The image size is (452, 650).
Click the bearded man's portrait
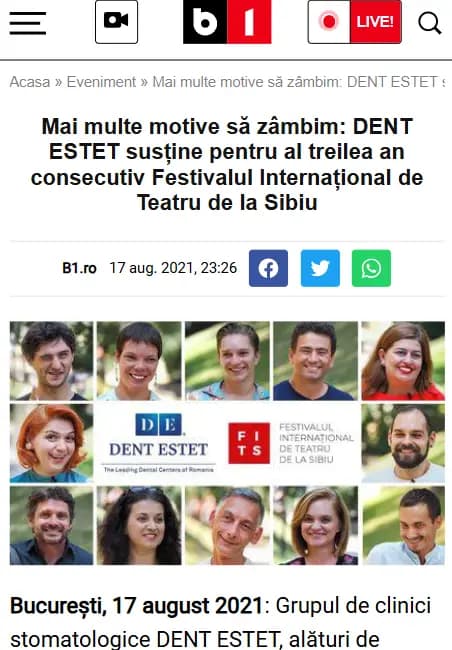tap(403, 443)
